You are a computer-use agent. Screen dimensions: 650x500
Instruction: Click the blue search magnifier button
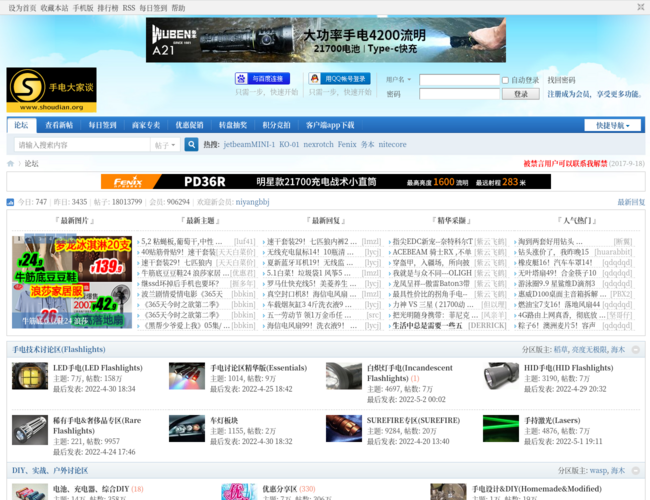click(x=191, y=145)
